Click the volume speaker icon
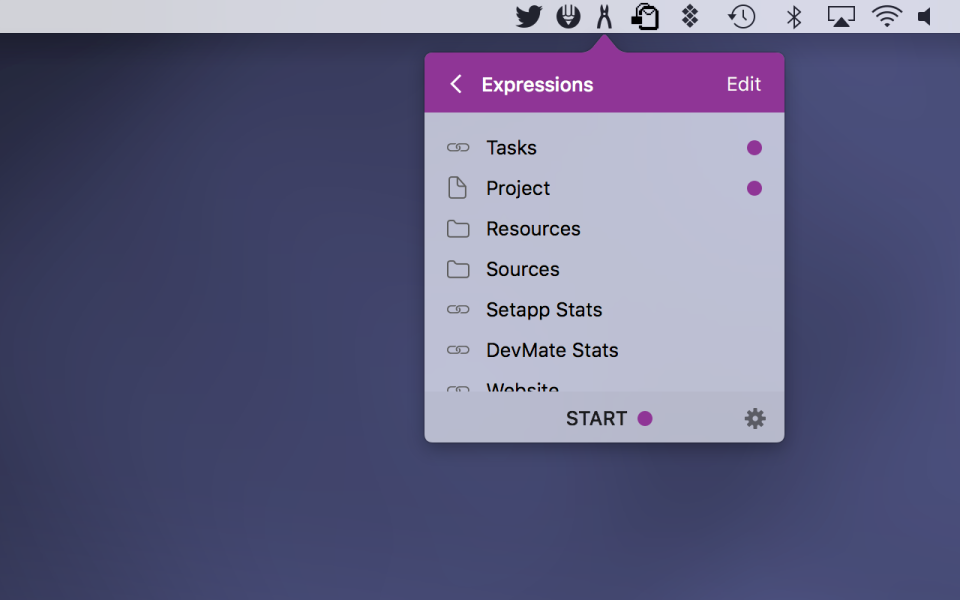 coord(925,16)
